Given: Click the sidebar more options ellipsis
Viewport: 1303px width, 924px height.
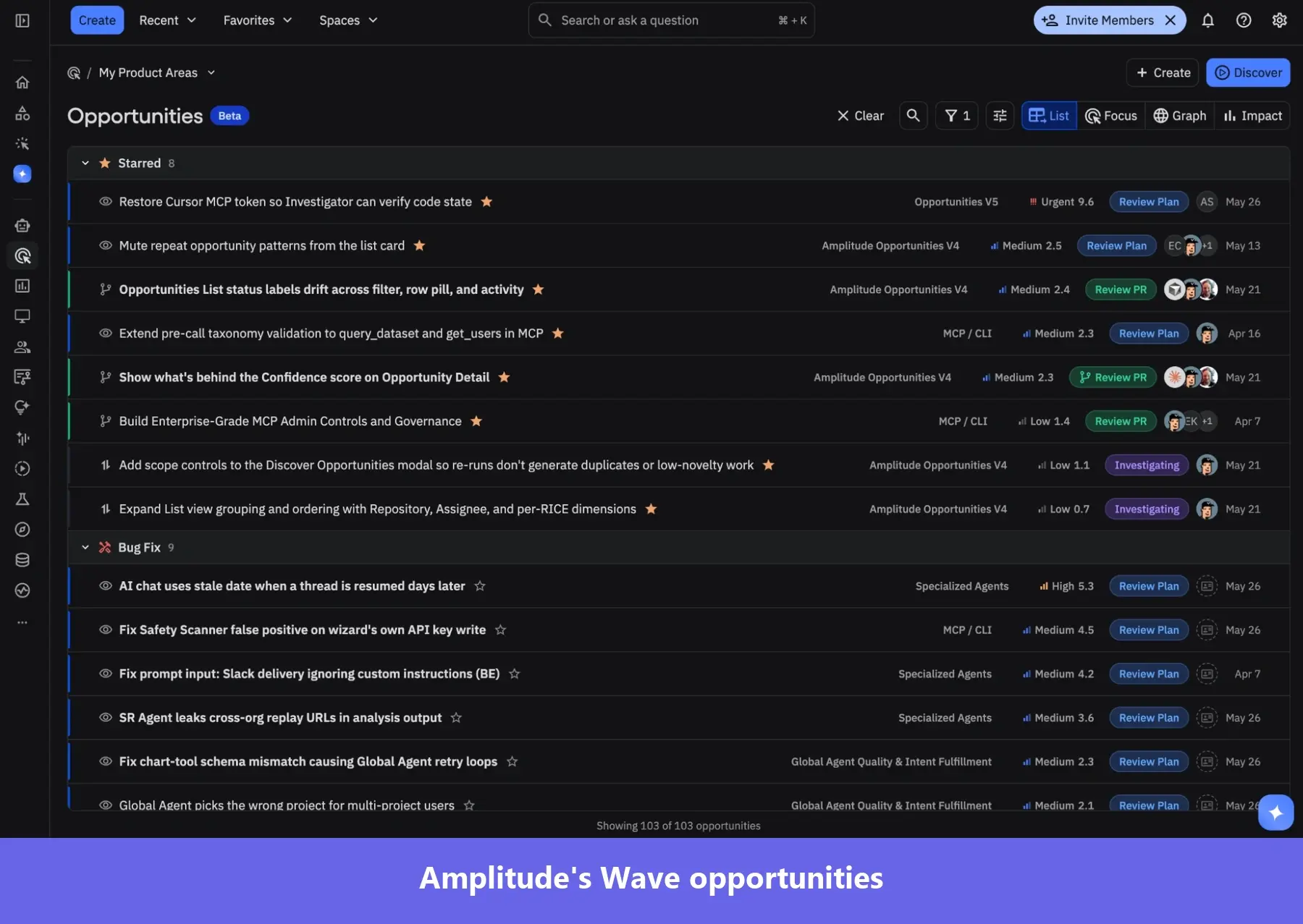Looking at the screenshot, I should 22,622.
